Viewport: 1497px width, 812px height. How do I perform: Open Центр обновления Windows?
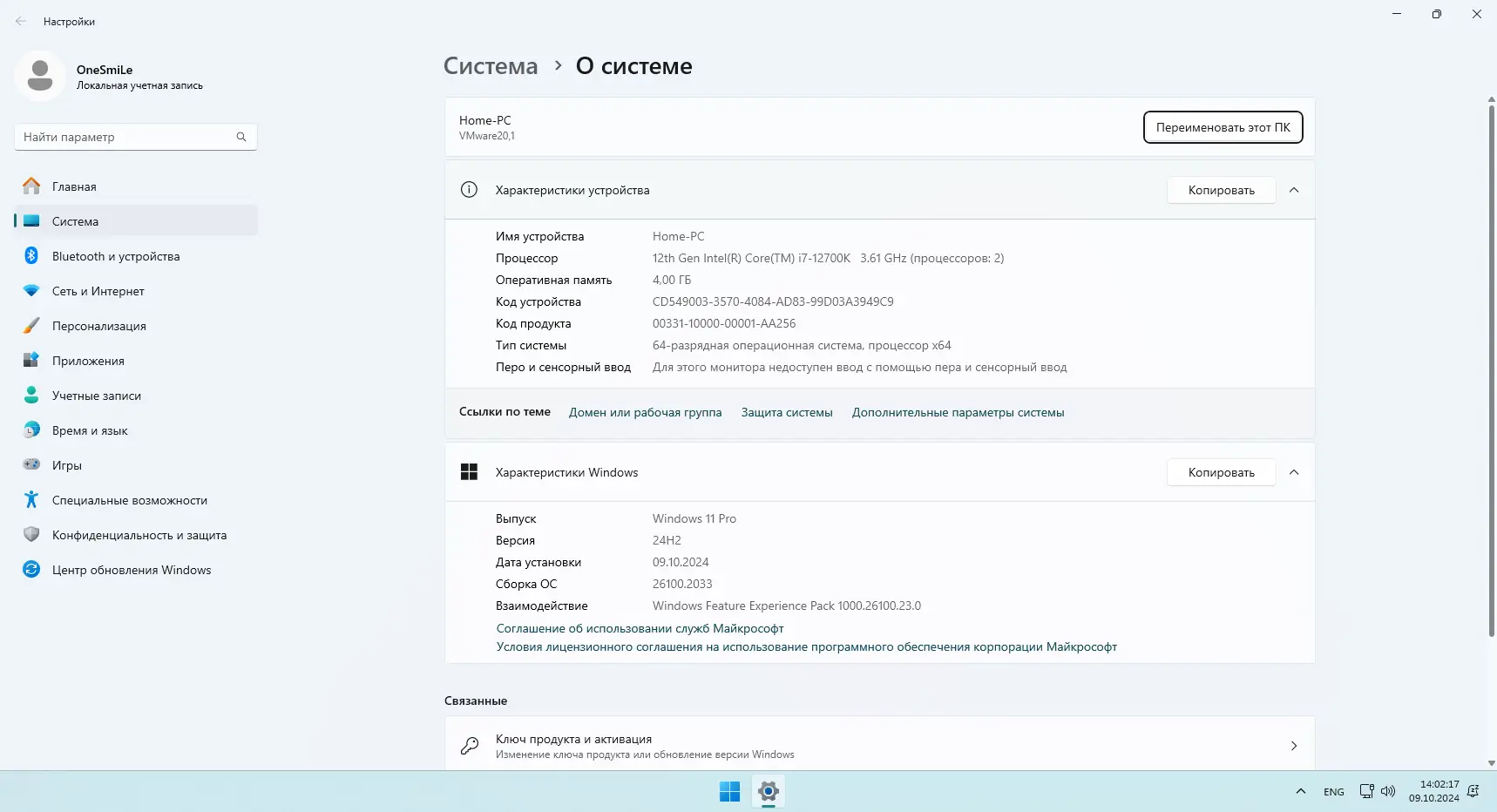tap(131, 569)
